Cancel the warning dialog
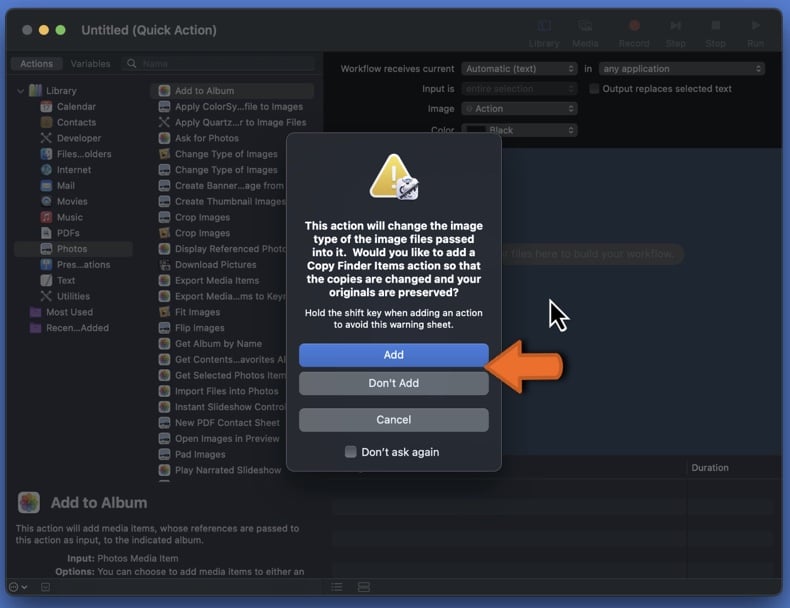Screen dimensions: 790x608 pos(393,420)
